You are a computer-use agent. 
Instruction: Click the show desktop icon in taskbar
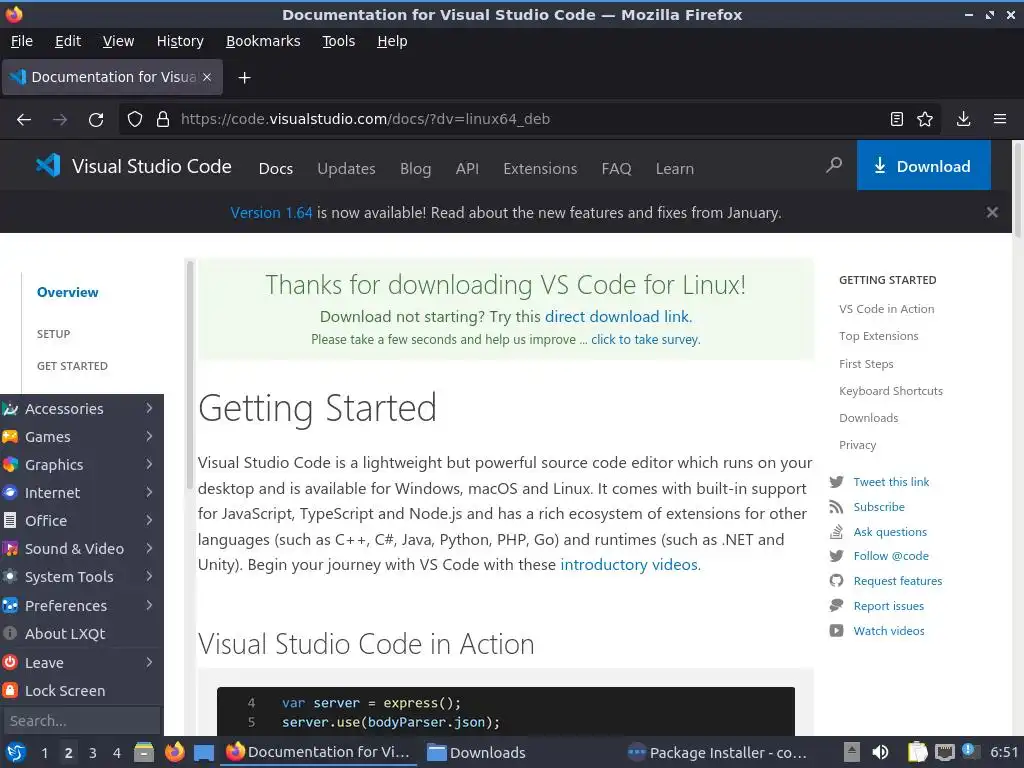tap(204, 753)
